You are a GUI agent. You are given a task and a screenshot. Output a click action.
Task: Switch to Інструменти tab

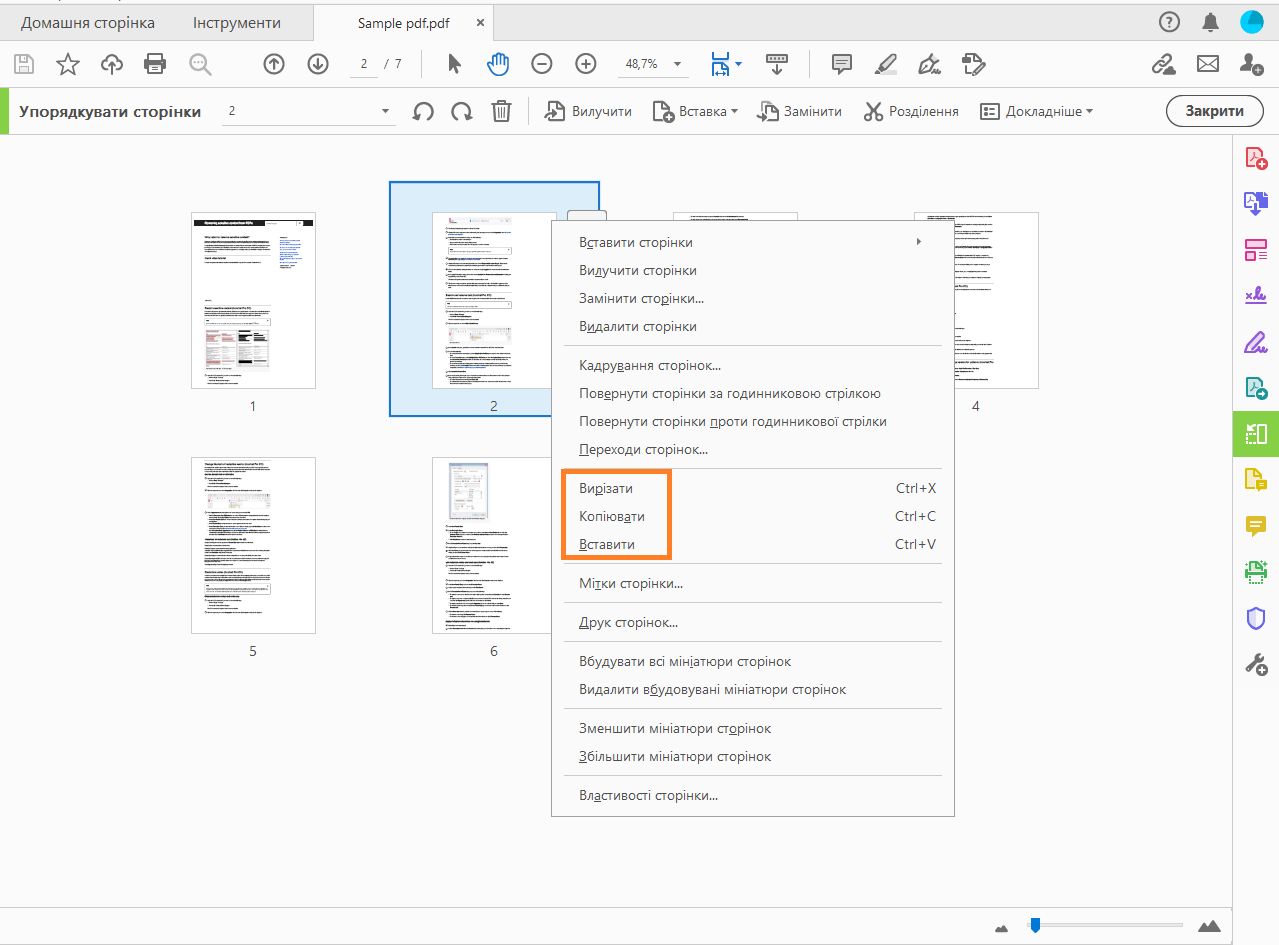pyautogui.click(x=237, y=22)
